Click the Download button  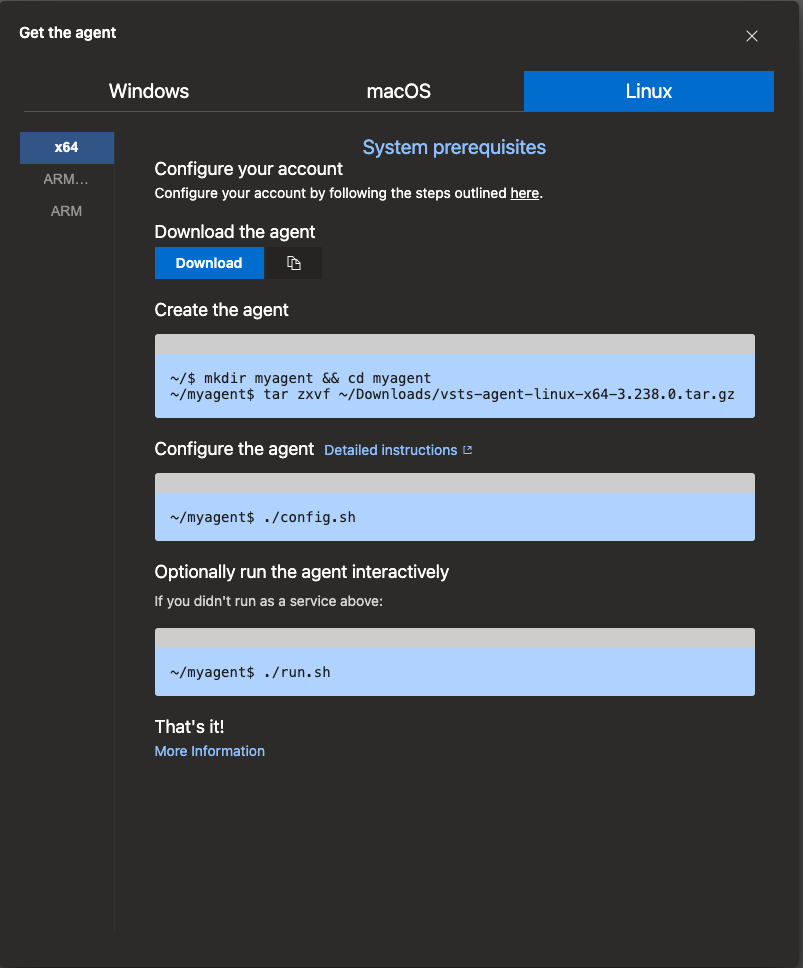209,263
